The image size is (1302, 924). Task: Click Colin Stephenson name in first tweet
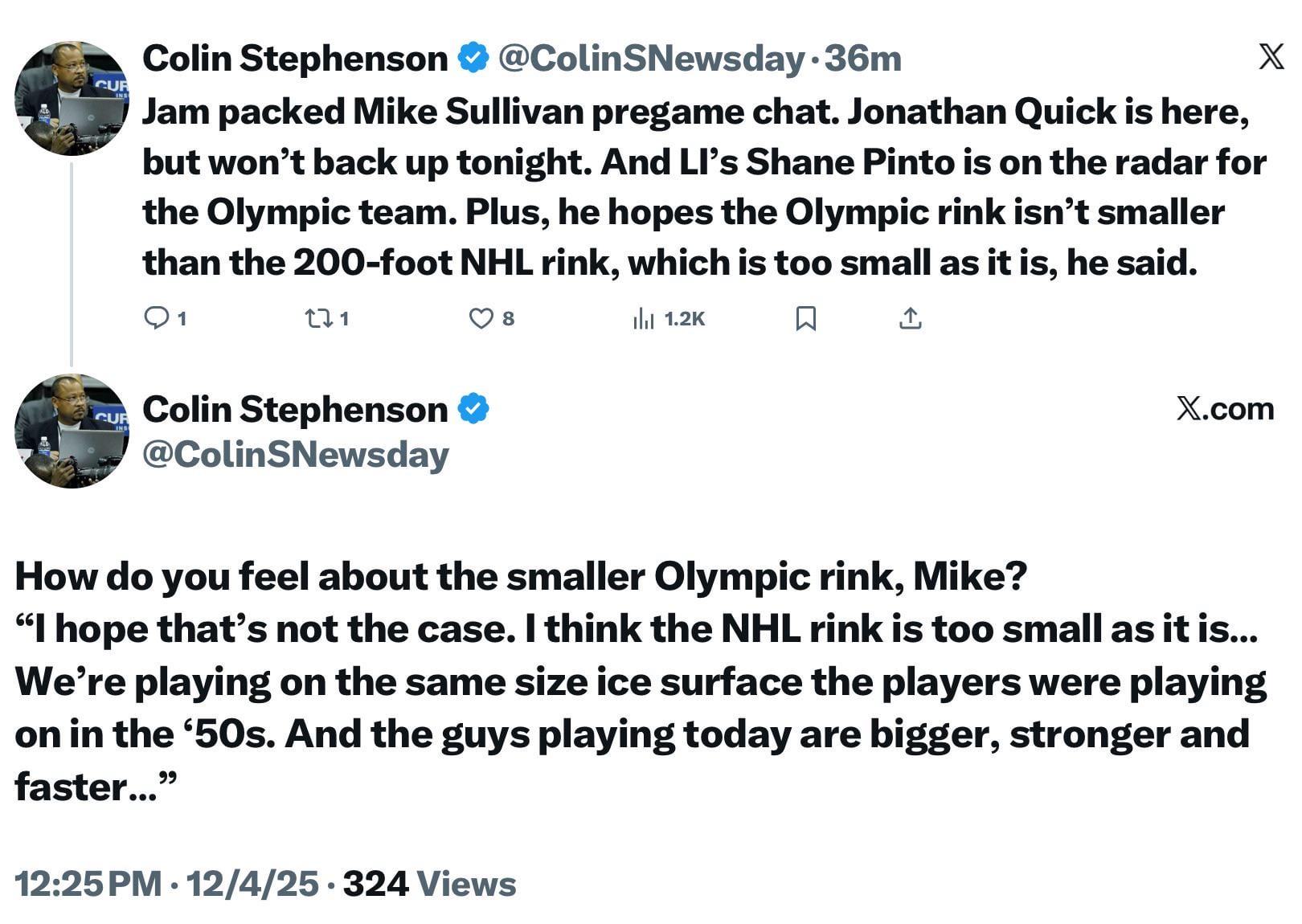(295, 59)
